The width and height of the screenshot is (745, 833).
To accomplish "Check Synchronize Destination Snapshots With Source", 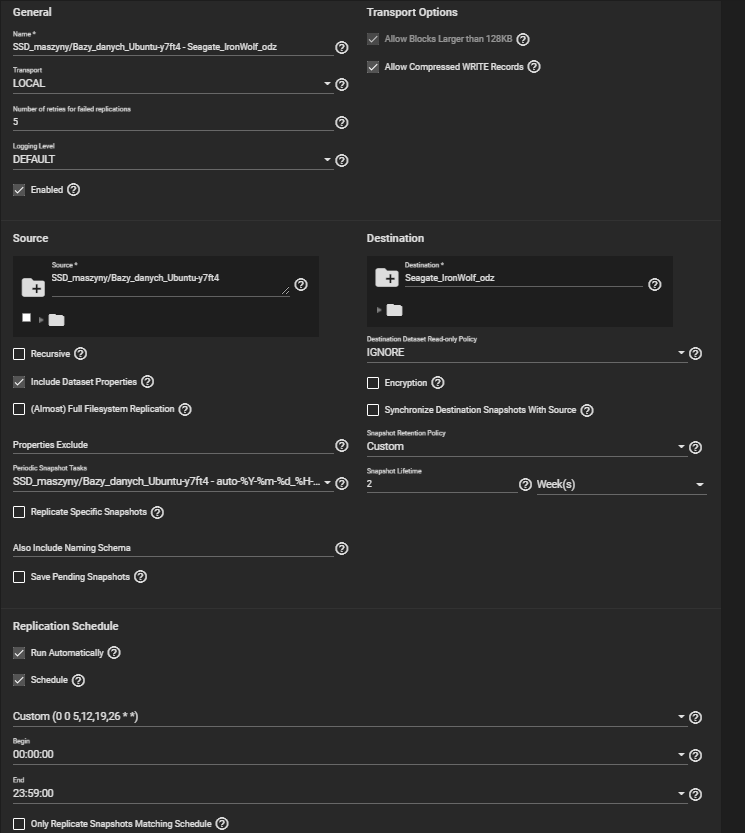I will (373, 410).
